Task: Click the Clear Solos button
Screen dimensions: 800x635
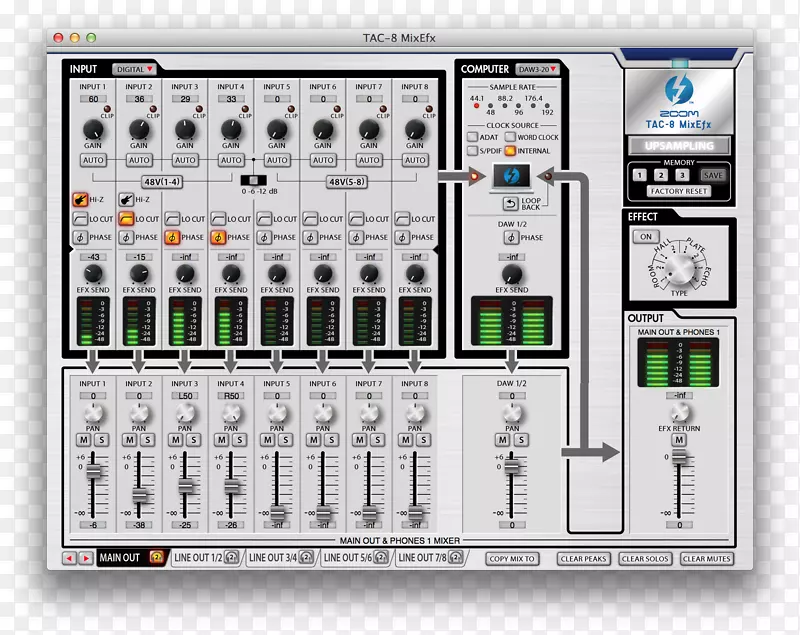Action: click(645, 558)
